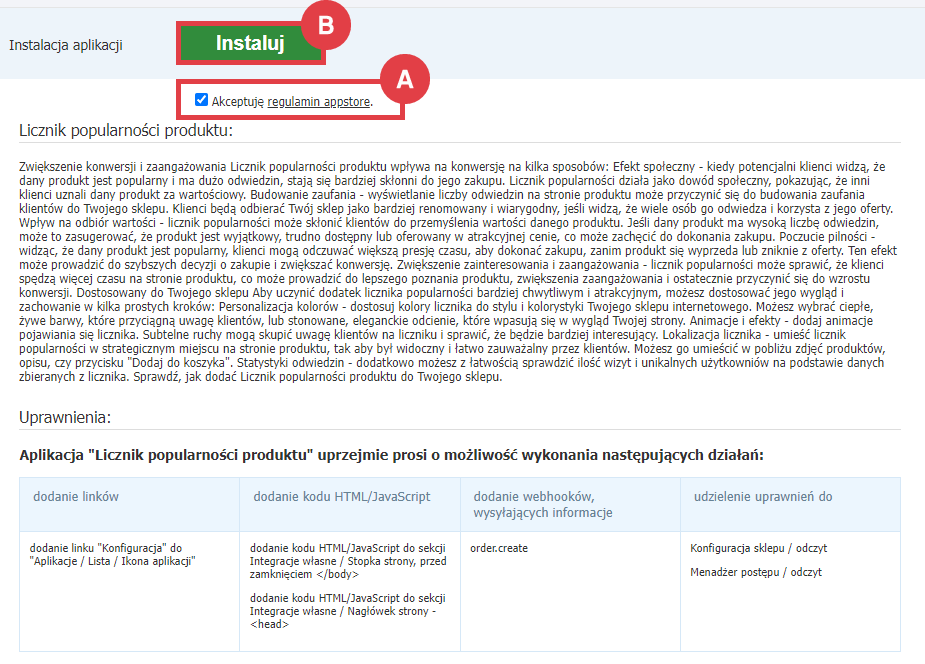Click the green "Instaluj" button

coord(251,44)
